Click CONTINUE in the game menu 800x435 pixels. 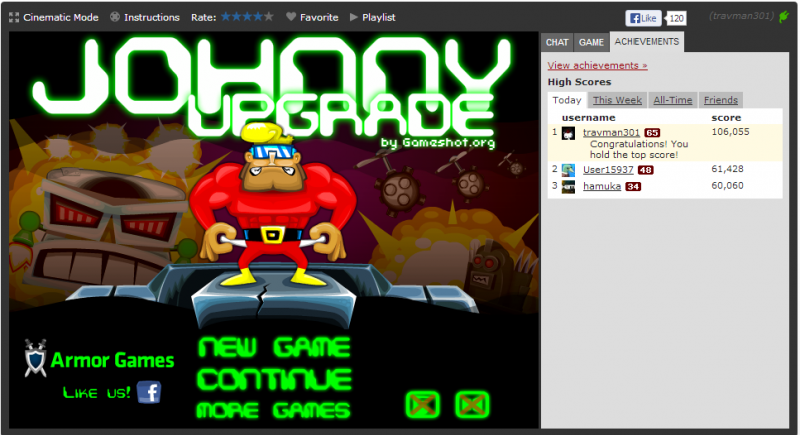coord(274,380)
